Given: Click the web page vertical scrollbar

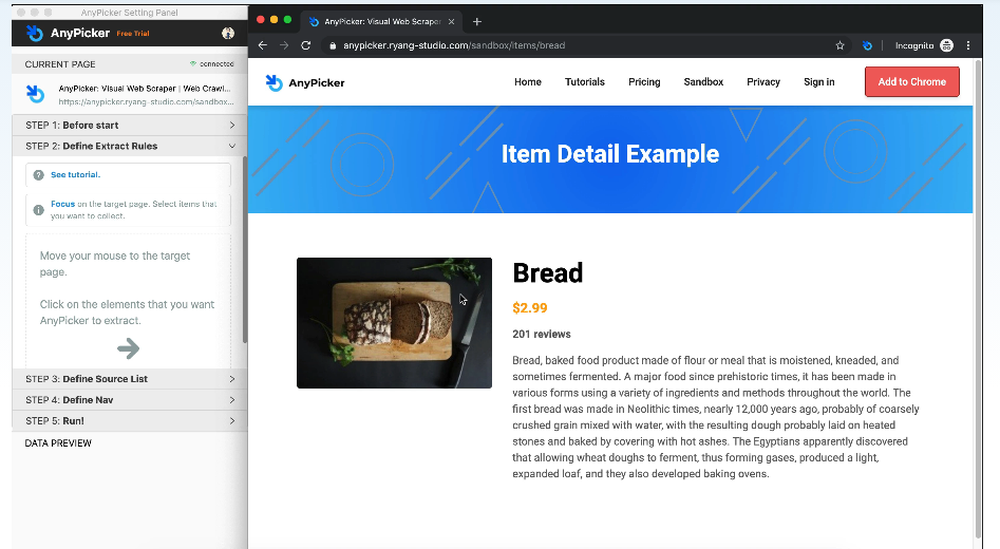Looking at the screenshot, I should [x=978, y=300].
